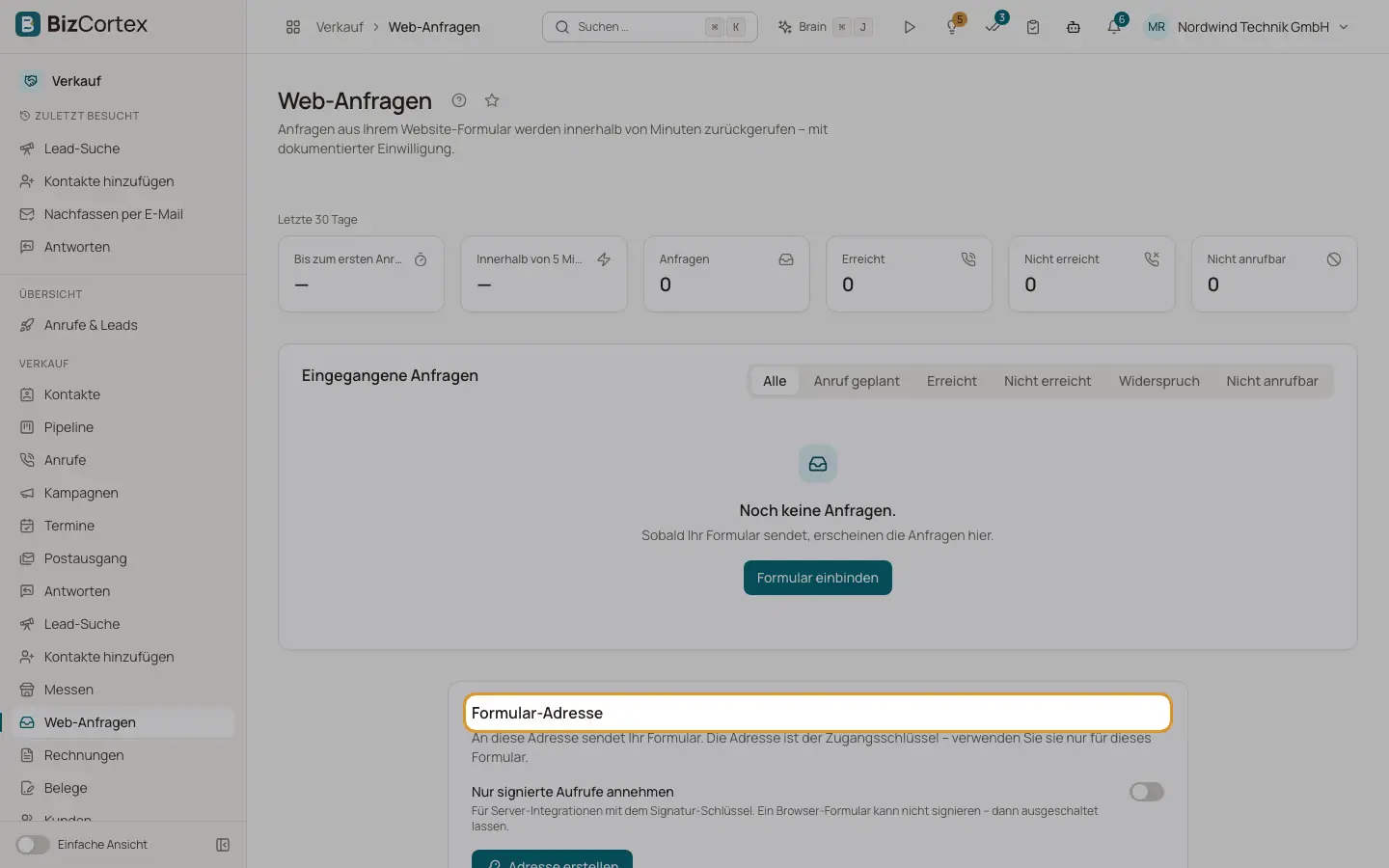
Task: Click the stopwatch icon on 'Bis zum ersten Anr...' card
Action: click(x=421, y=259)
